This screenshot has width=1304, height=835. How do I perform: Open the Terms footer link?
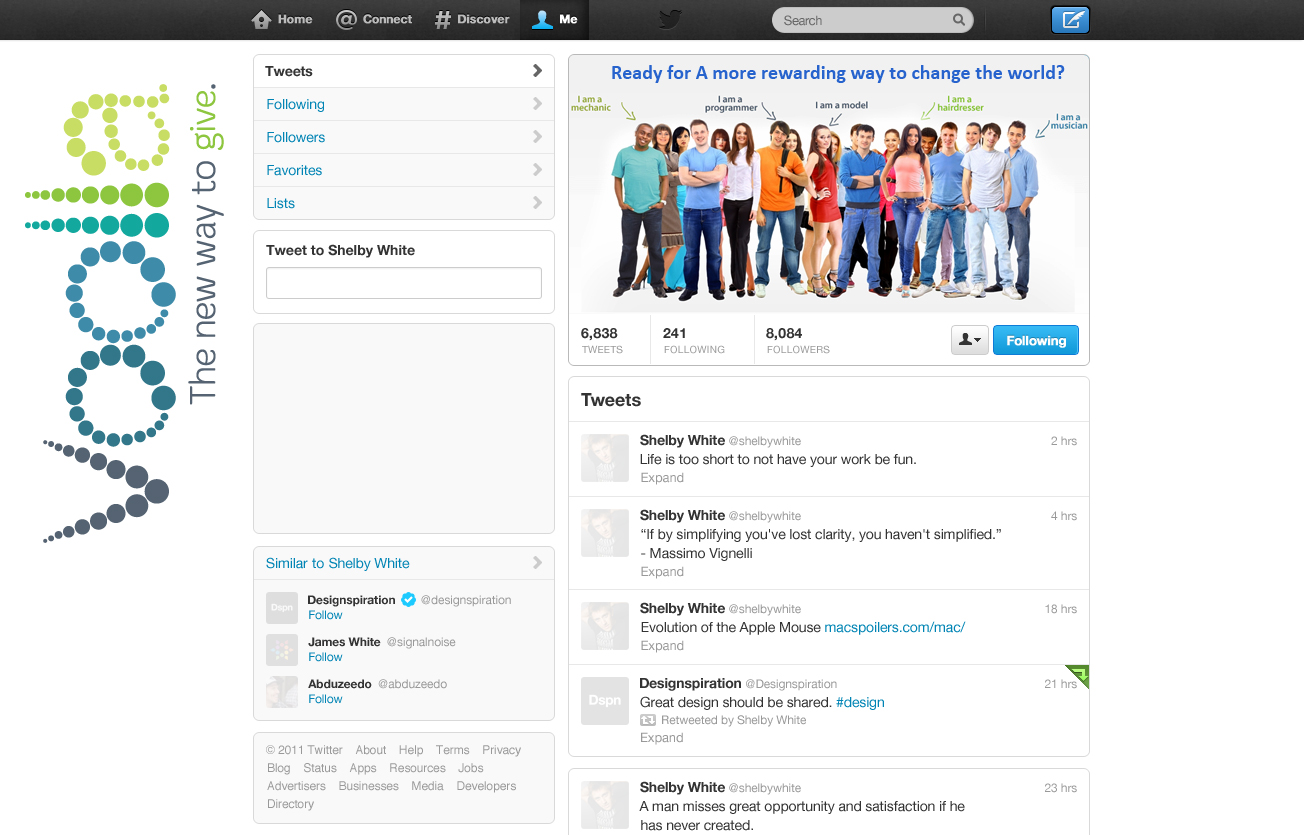tap(452, 750)
